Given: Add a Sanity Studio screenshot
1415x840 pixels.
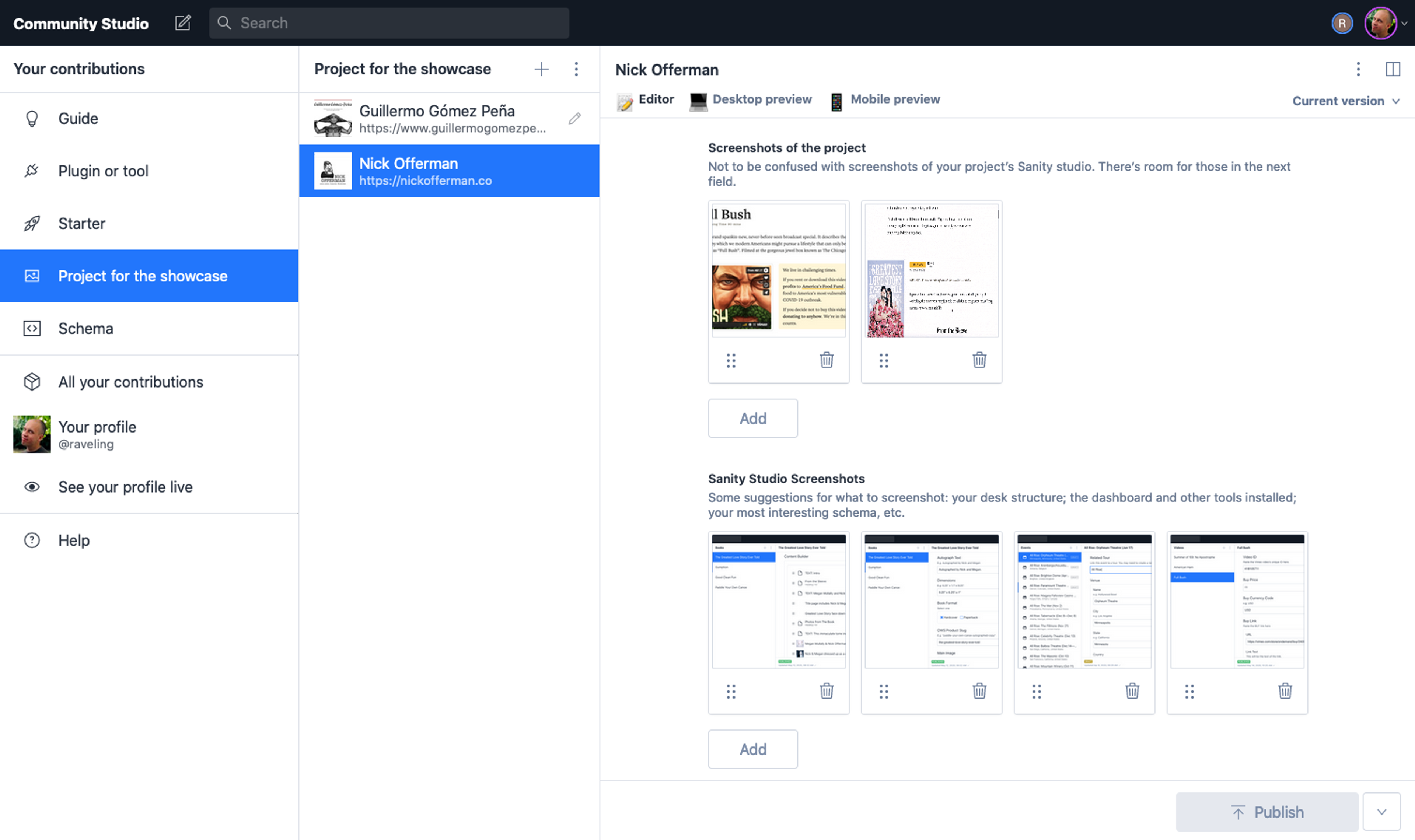Looking at the screenshot, I should 752,749.
